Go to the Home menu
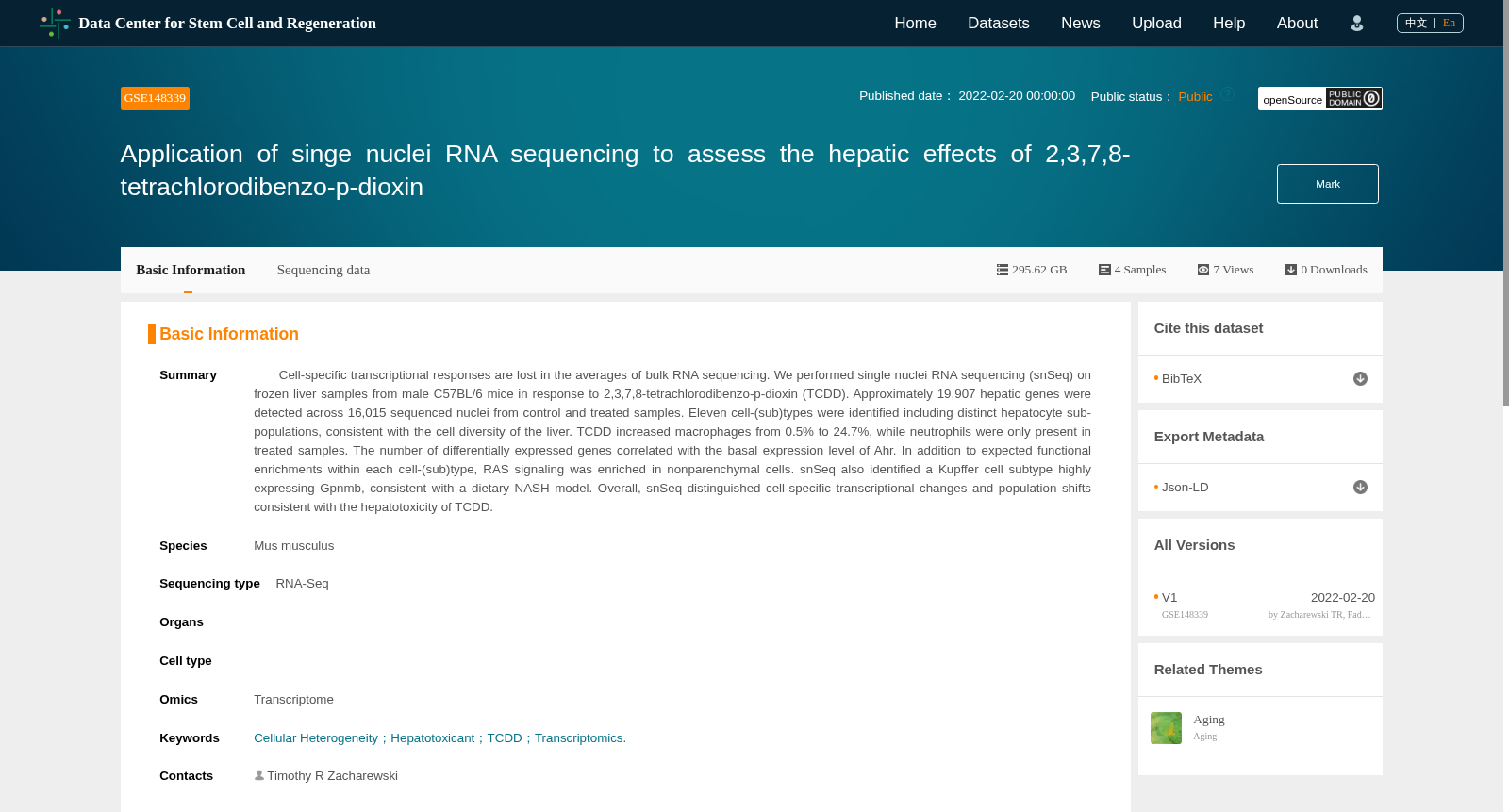Image resolution: width=1509 pixels, height=812 pixels. click(x=915, y=23)
